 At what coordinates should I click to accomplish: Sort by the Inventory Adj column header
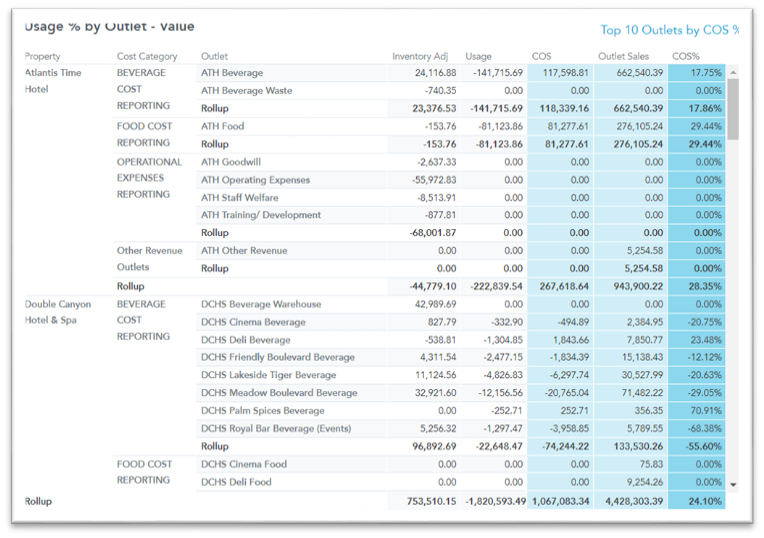pyautogui.click(x=420, y=57)
